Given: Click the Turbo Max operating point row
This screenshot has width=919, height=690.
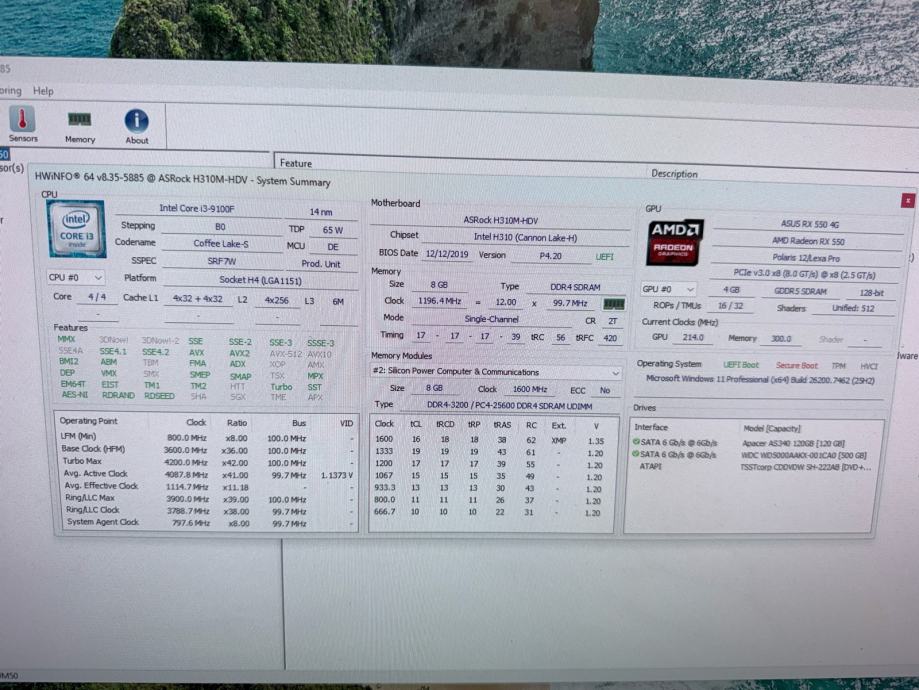Looking at the screenshot, I should [207, 462].
